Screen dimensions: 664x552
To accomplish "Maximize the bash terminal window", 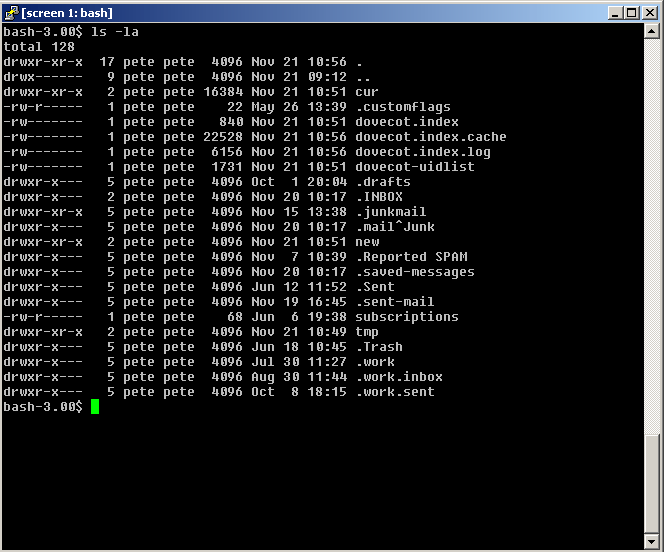I will coord(631,13).
